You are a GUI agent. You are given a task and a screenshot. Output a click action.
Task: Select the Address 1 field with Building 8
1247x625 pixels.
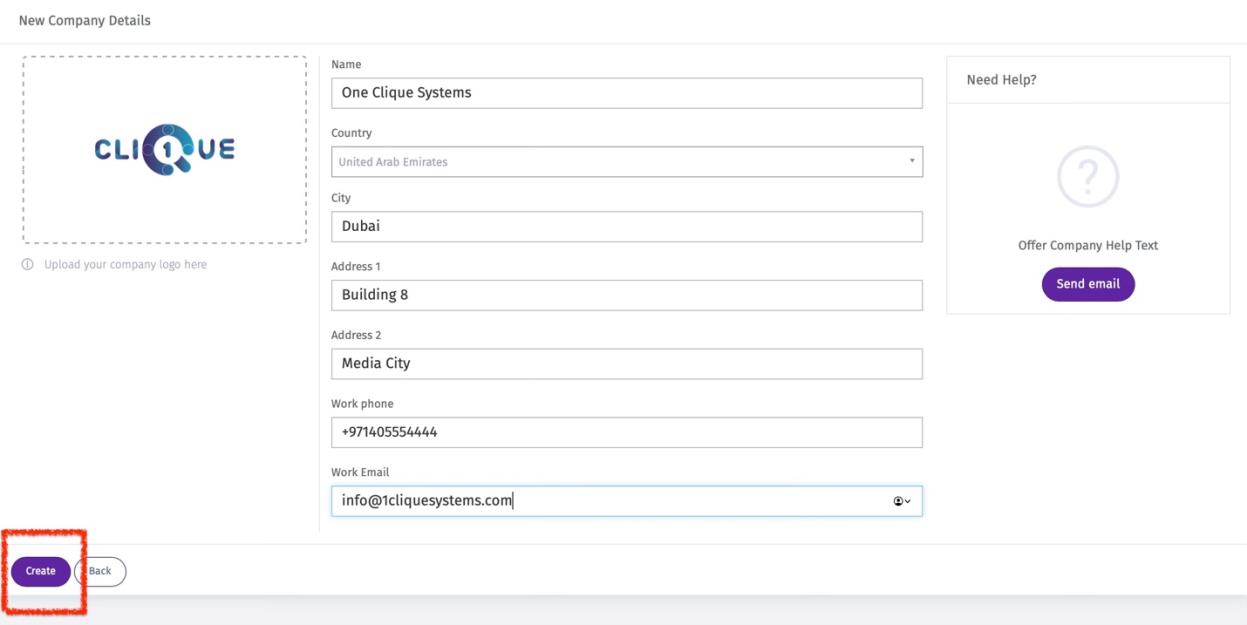pyautogui.click(x=626, y=295)
